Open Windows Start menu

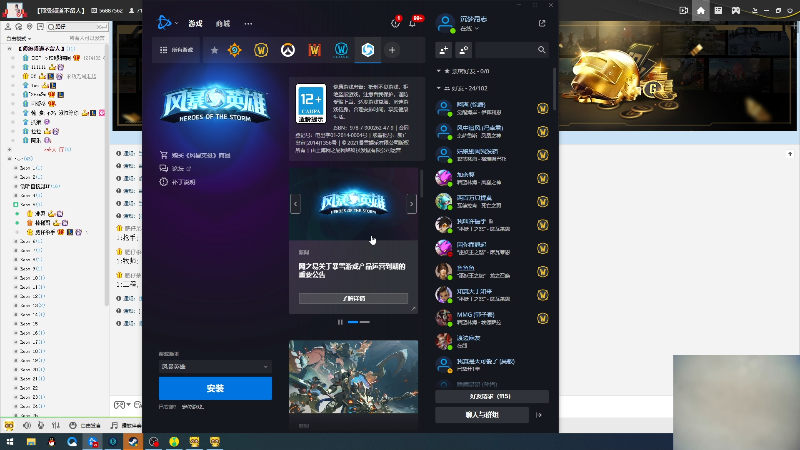[10, 441]
